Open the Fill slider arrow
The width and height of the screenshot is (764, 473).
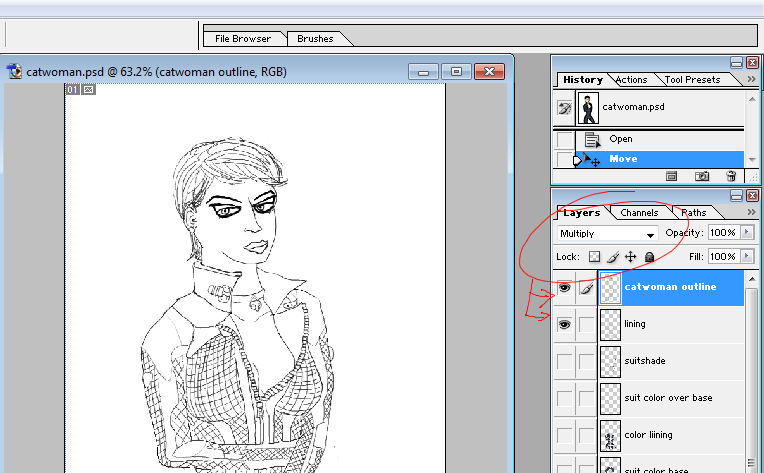[x=745, y=257]
